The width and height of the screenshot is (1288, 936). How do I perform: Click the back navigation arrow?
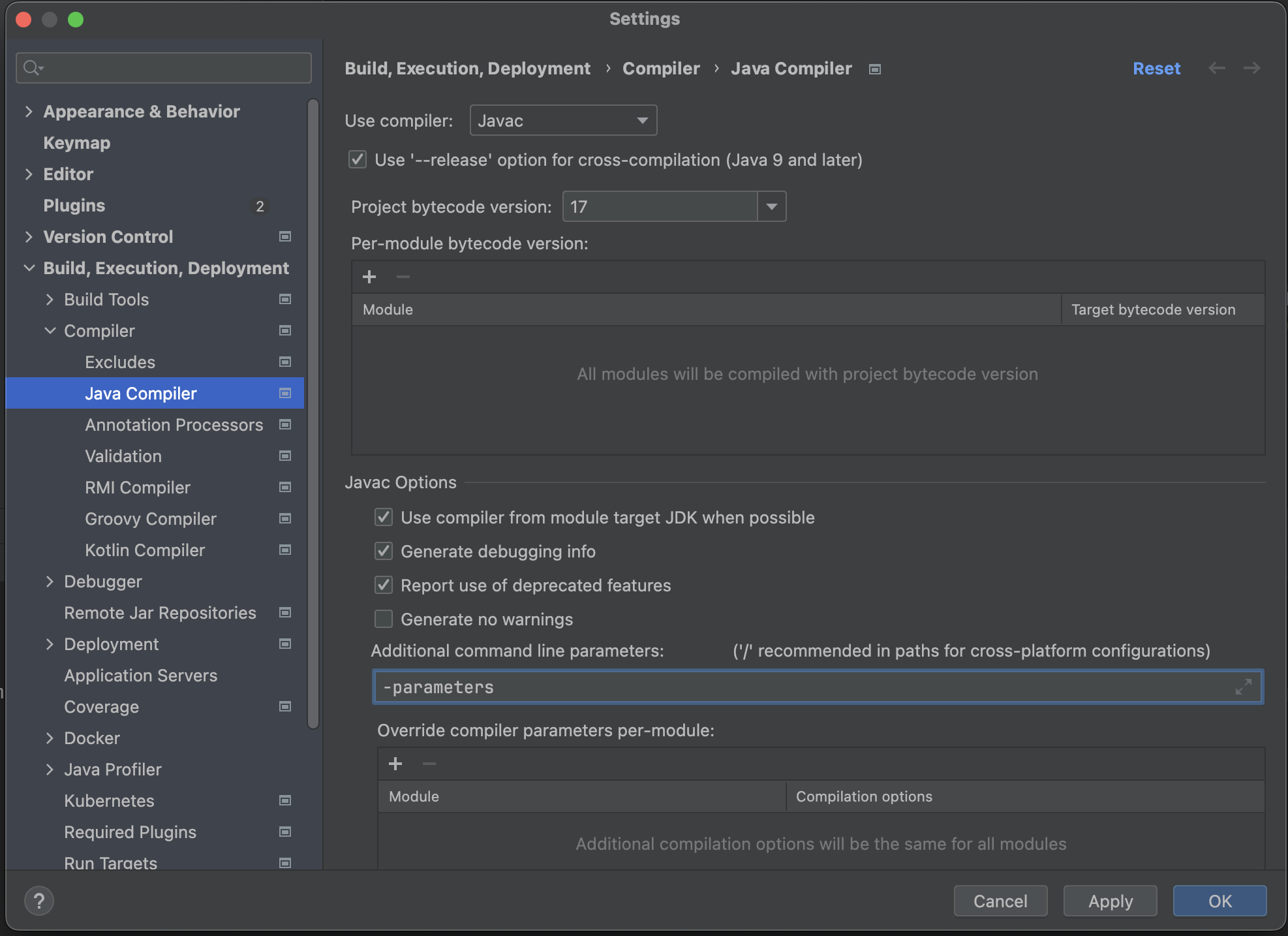[1217, 68]
